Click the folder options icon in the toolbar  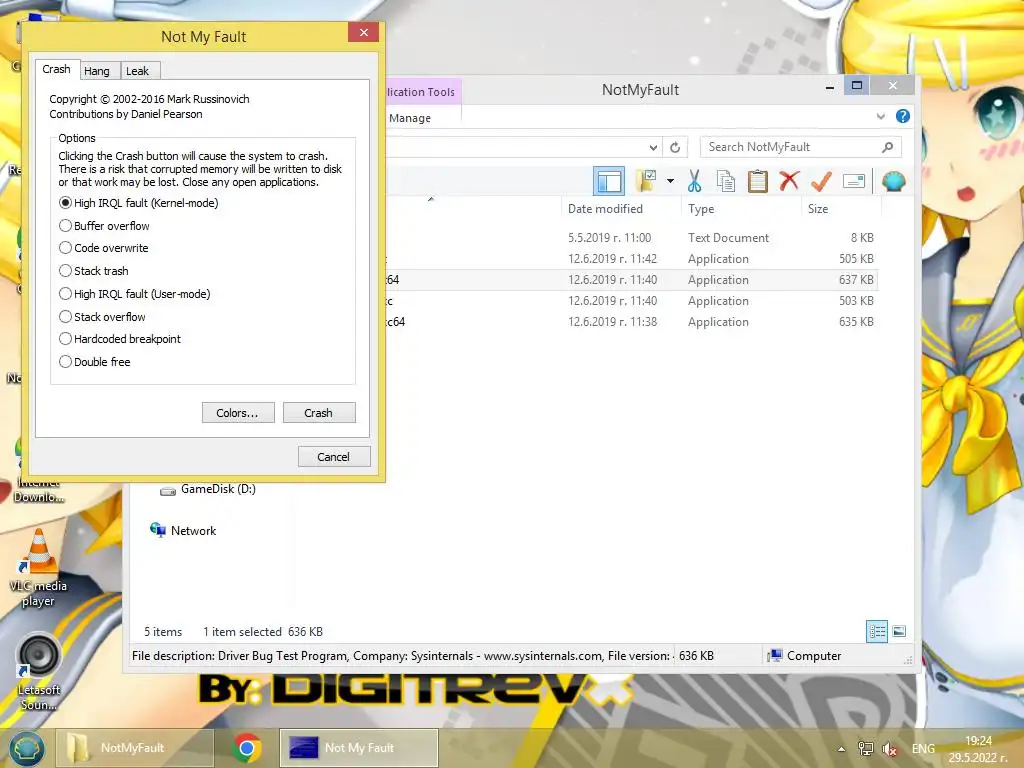coord(645,181)
